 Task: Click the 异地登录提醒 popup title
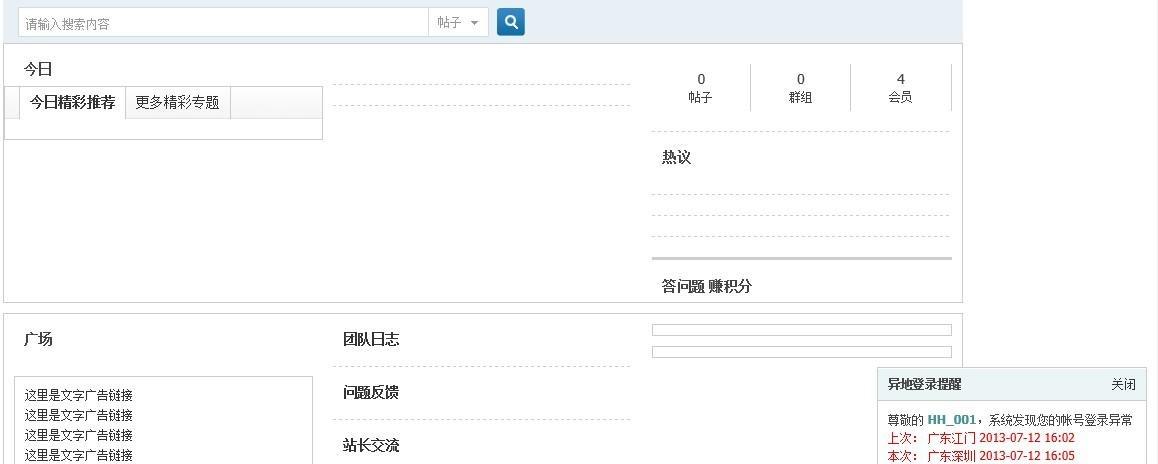click(925, 384)
